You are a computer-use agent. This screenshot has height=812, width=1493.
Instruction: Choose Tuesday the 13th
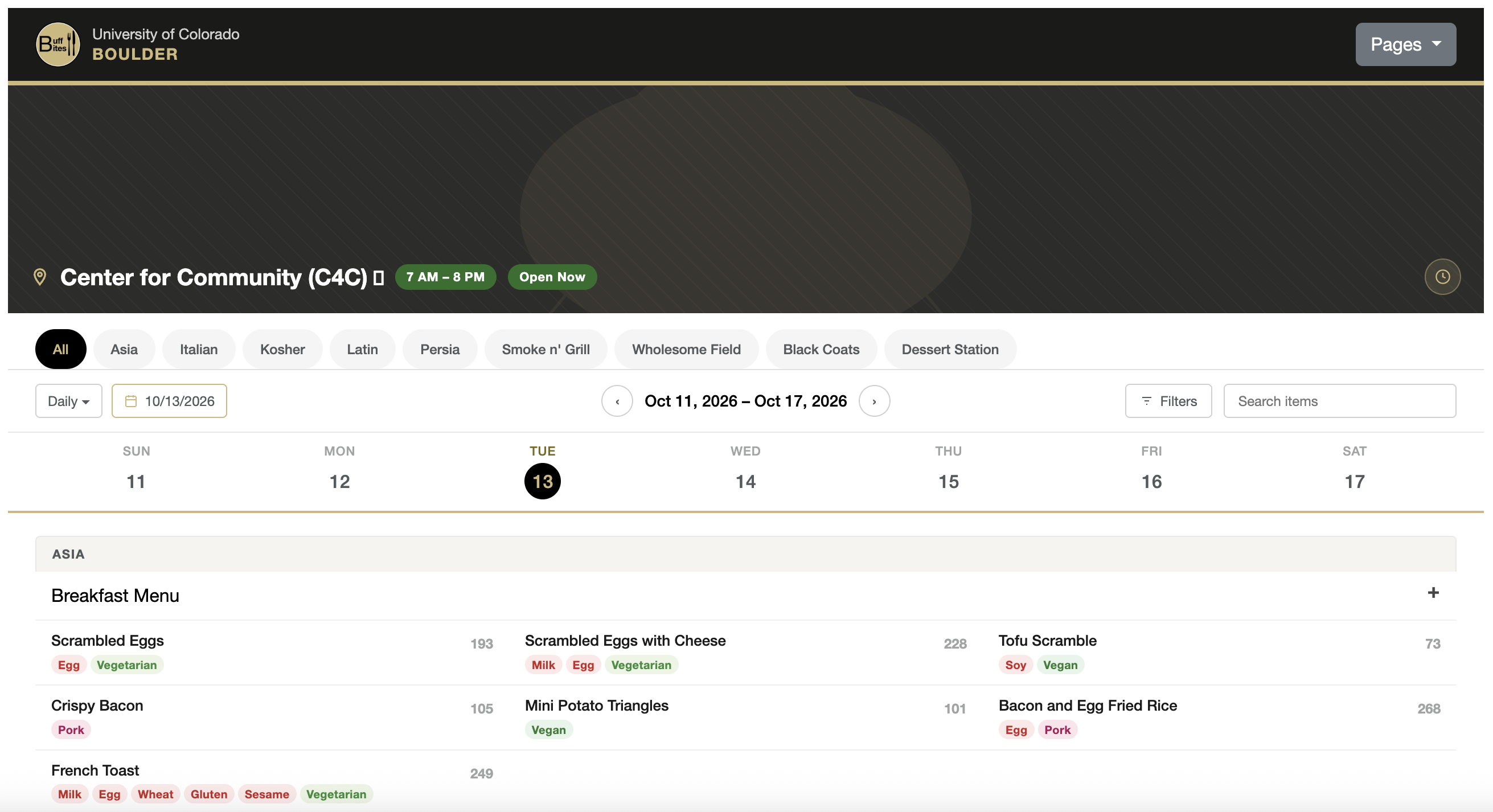[543, 471]
